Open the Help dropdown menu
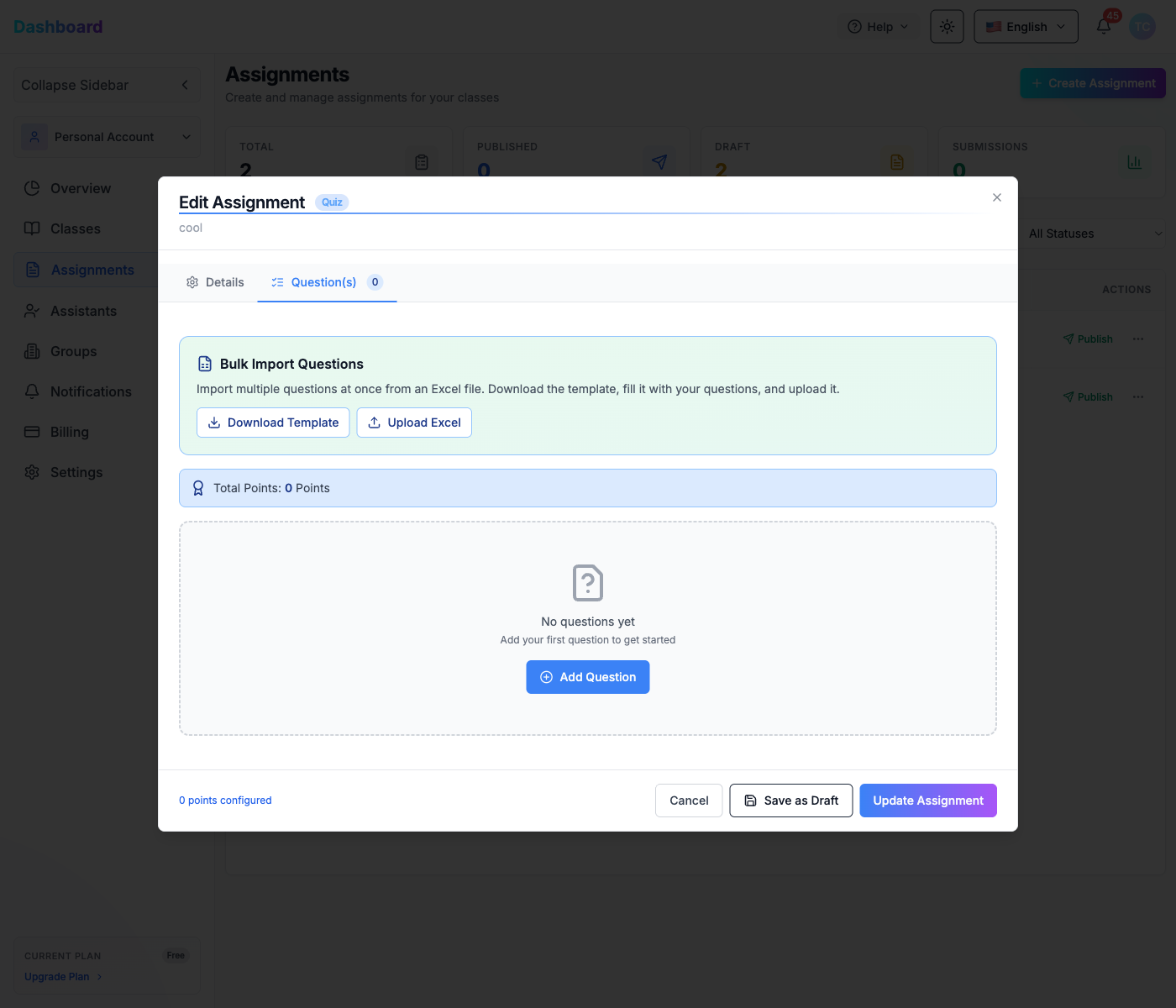Screen dimensions: 1176x1008 pos(878,26)
